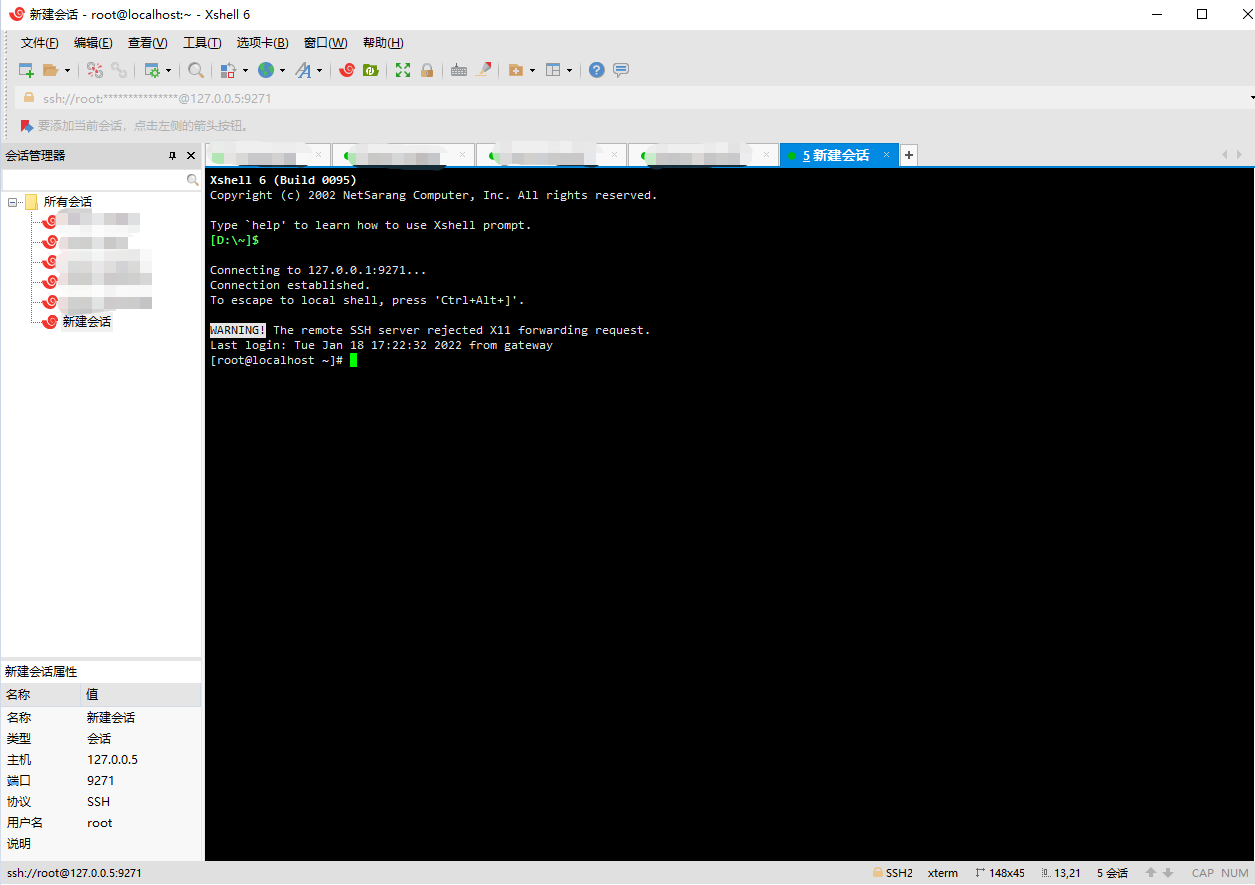
Task: Expand the Properties gear dropdown arrow
Action: click(168, 70)
